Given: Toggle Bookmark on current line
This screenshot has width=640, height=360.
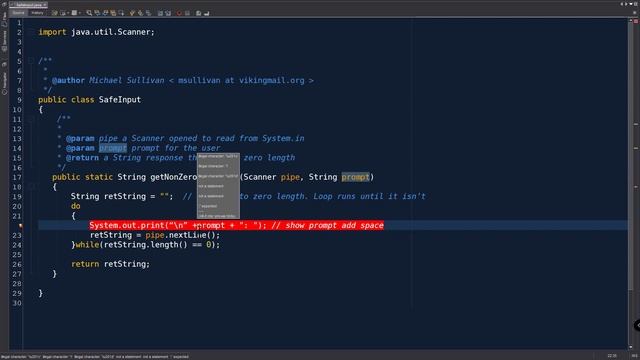Looking at the screenshot, I should pos(149,13).
